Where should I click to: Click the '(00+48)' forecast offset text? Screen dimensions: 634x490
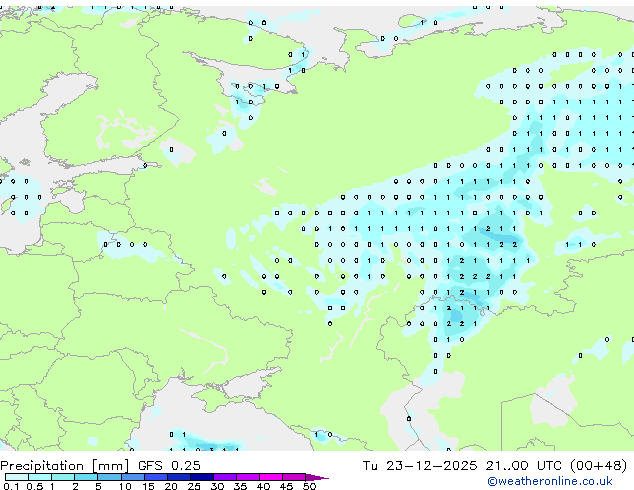pyautogui.click(x=598, y=466)
